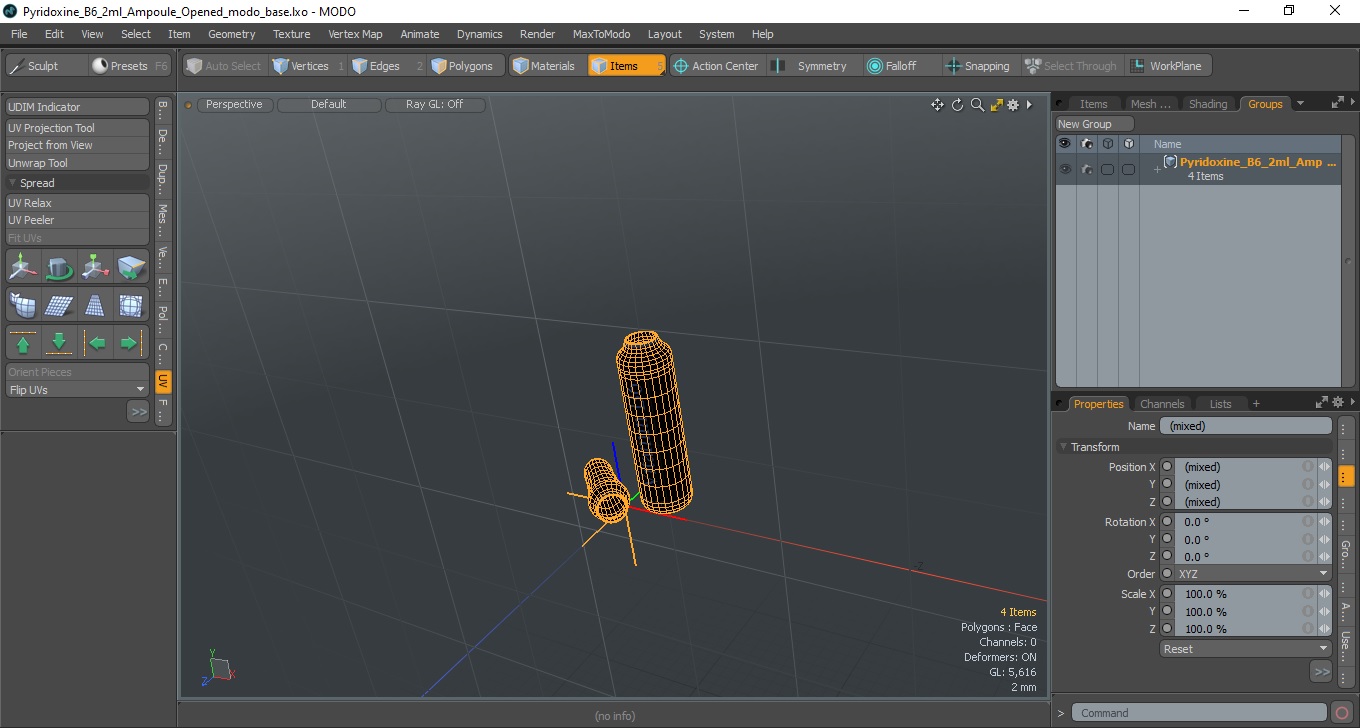Collapse the Spread section

tap(77, 183)
